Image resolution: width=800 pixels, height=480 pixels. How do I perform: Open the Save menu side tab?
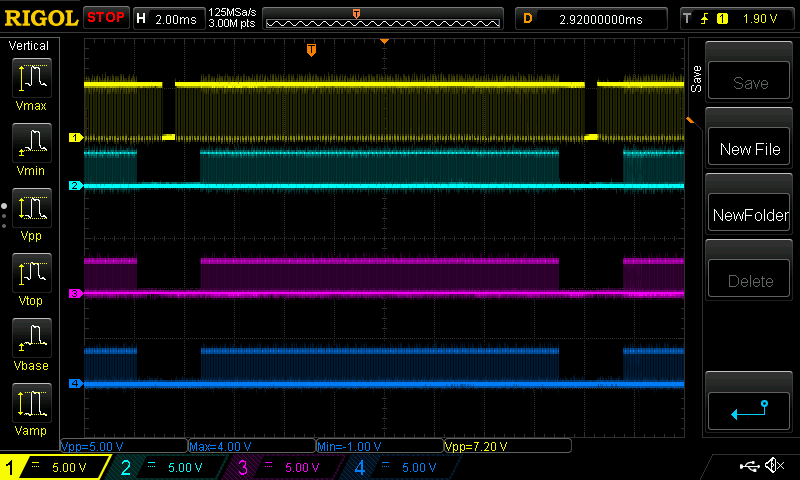coord(696,79)
